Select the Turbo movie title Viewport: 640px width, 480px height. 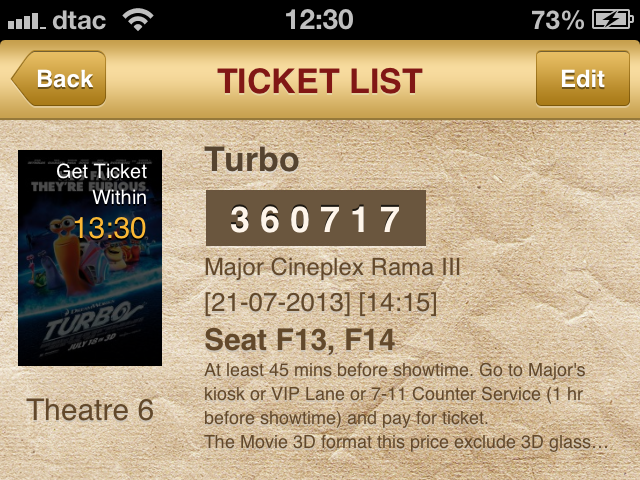coord(251,160)
